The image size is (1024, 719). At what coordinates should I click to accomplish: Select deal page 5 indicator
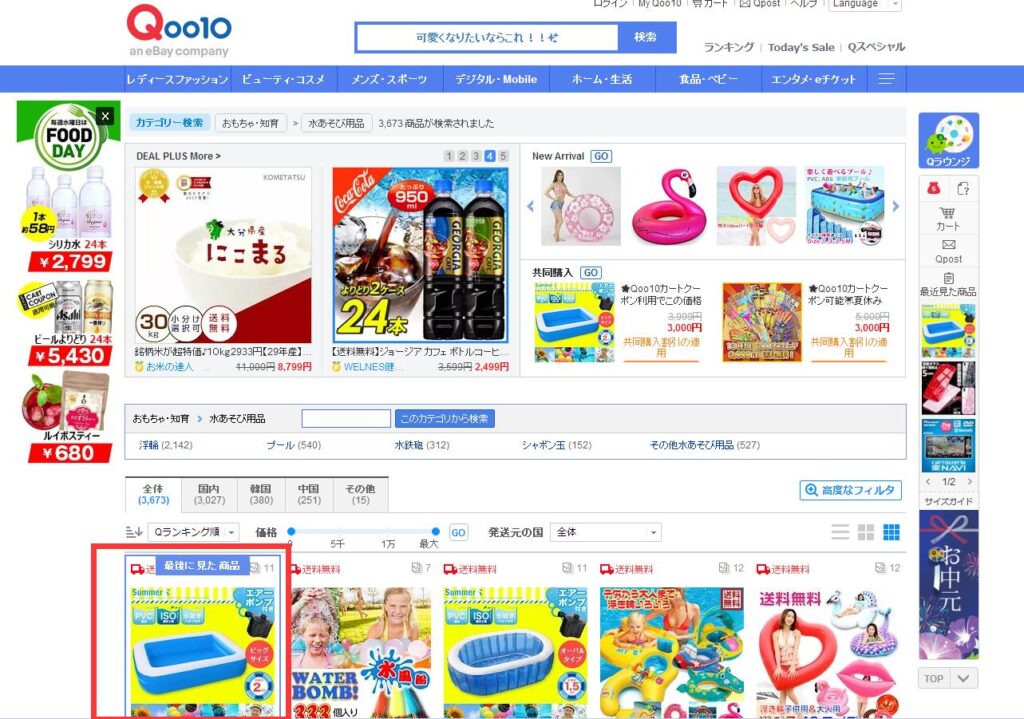click(x=503, y=156)
